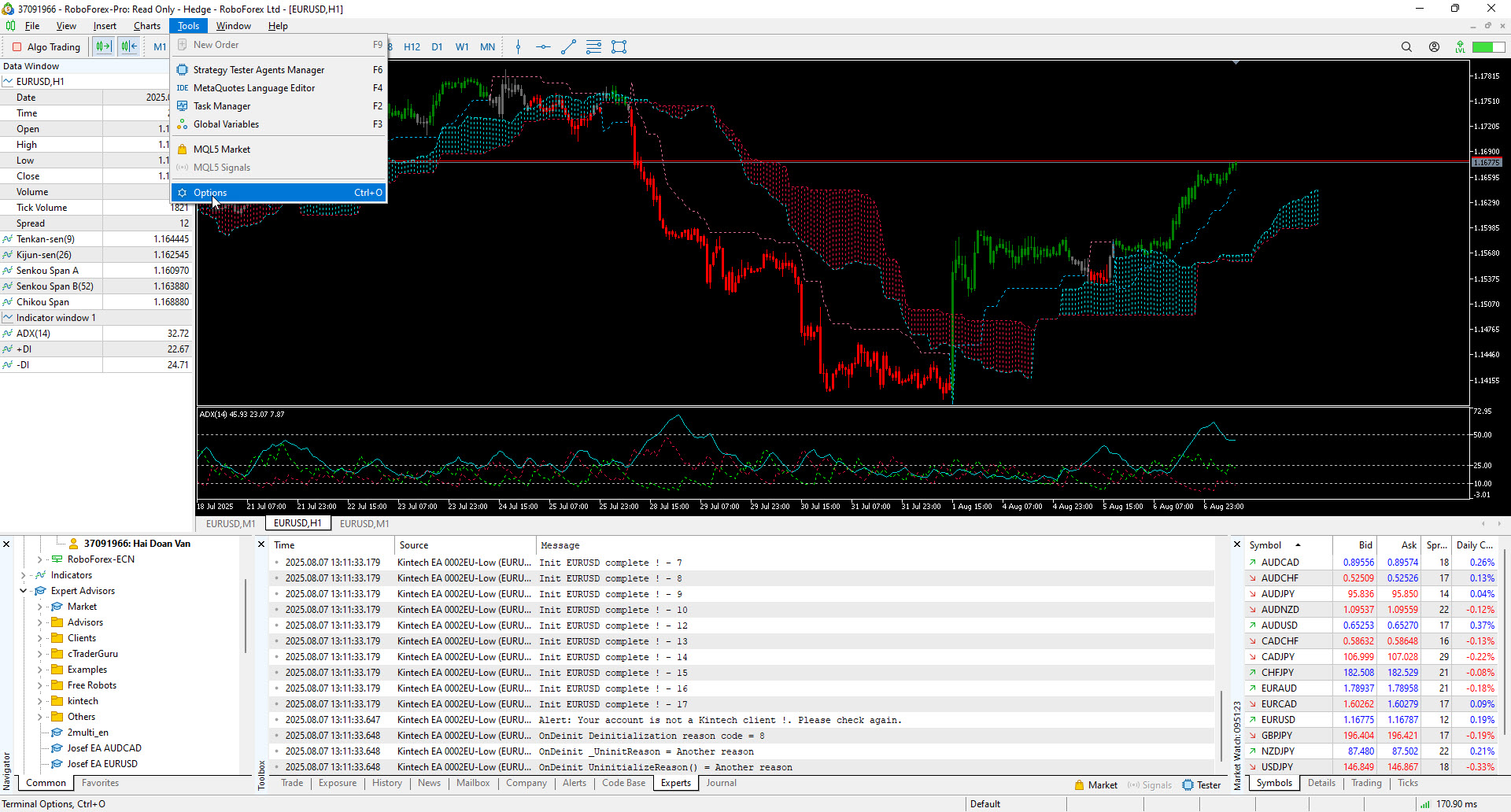
Task: Toggle chart shift to right edge icon
Action: tap(103, 47)
